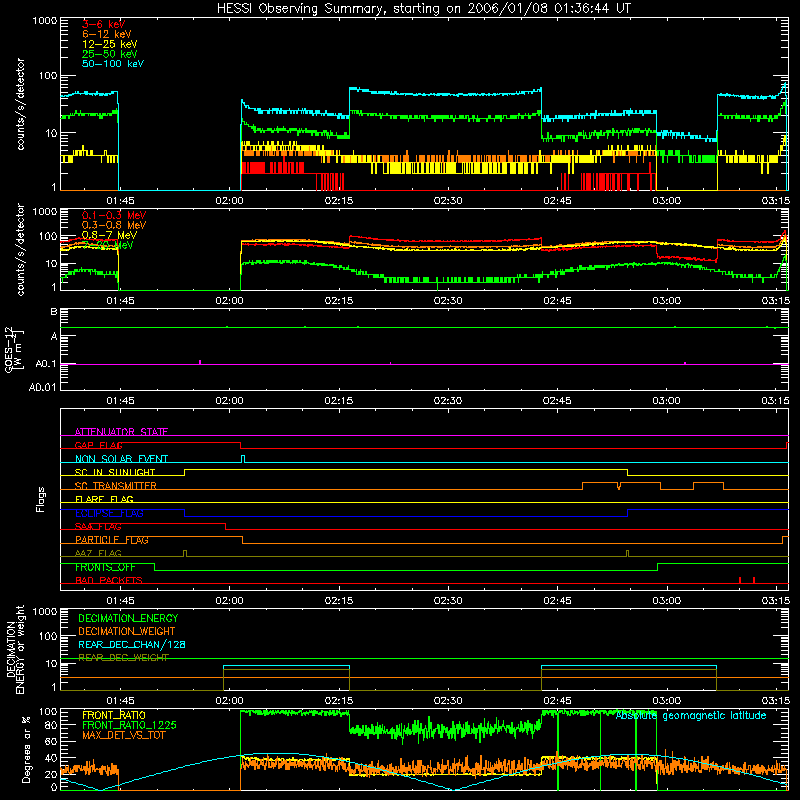Click '01:45' time label under decimation panel
The width and height of the screenshot is (800, 800).
[120, 701]
